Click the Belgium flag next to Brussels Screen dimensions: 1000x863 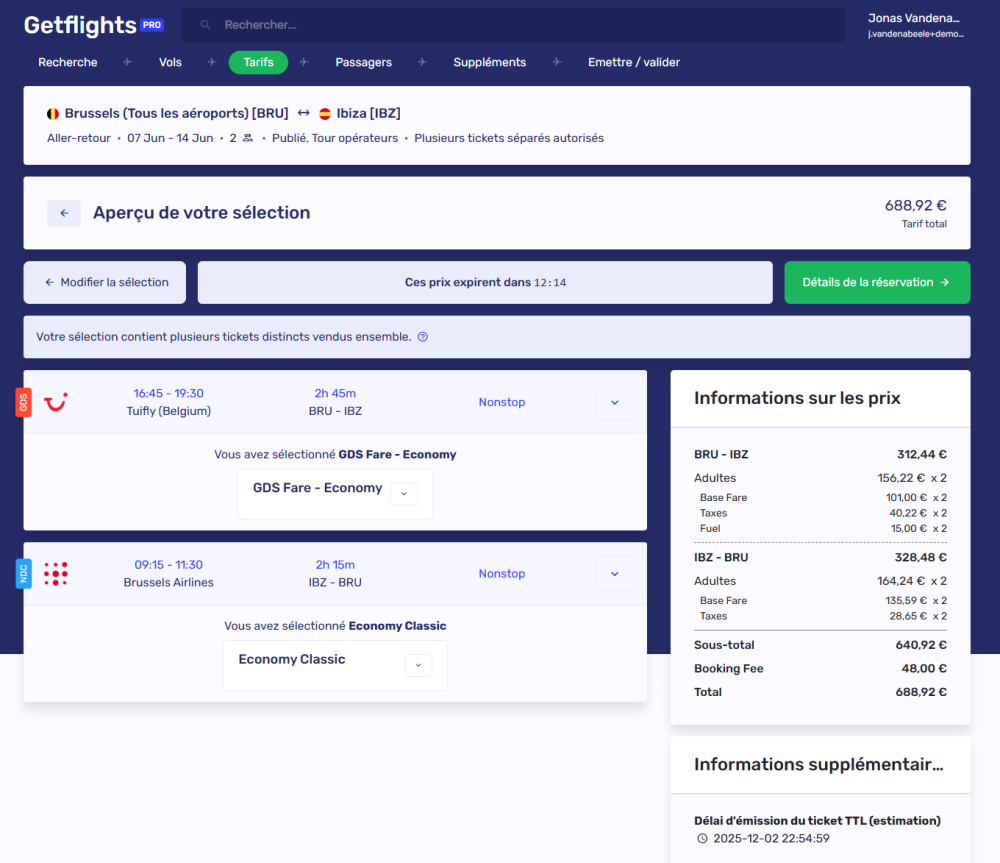click(x=52, y=112)
